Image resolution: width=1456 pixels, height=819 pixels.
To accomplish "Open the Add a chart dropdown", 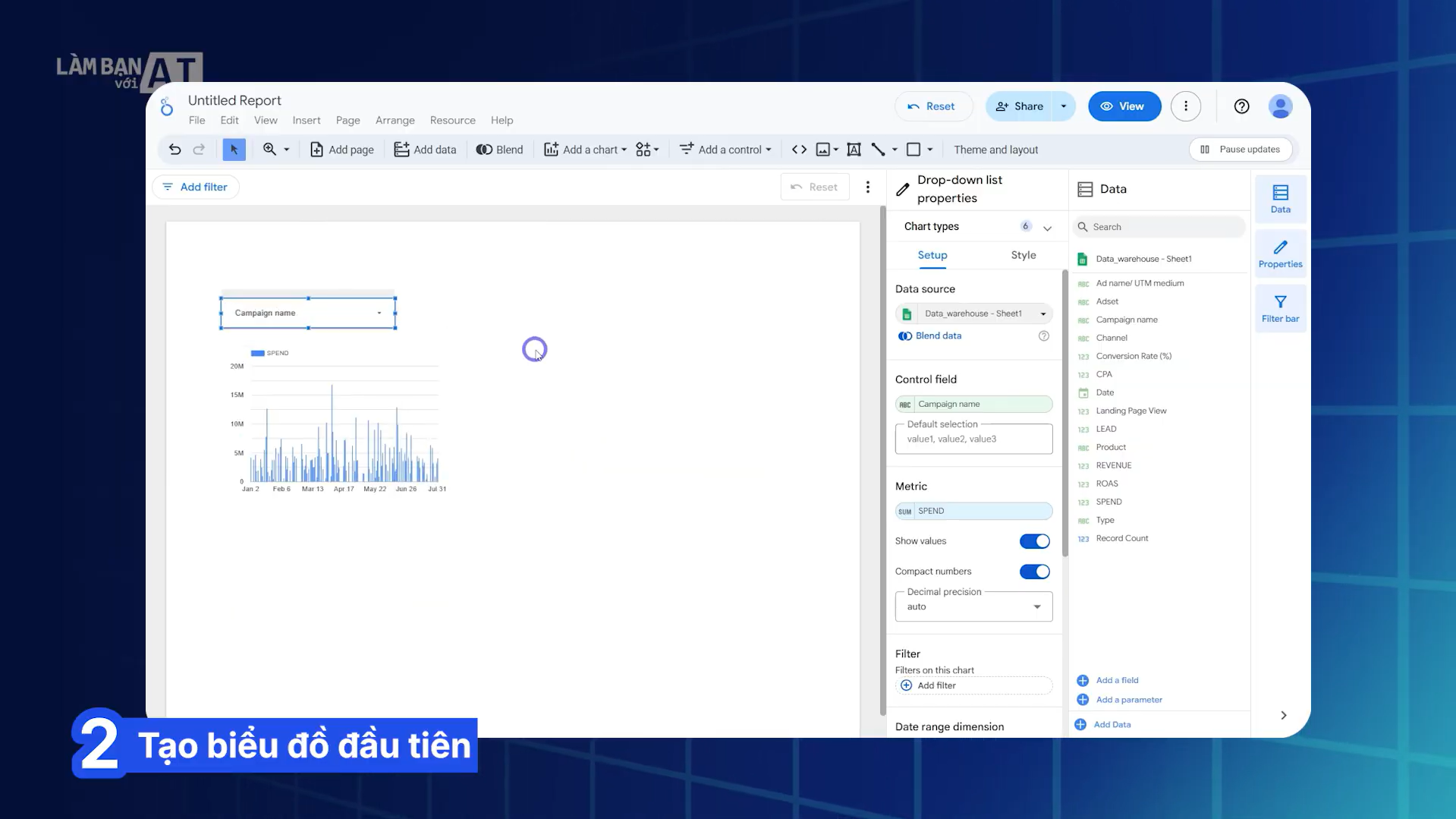I will point(586,150).
